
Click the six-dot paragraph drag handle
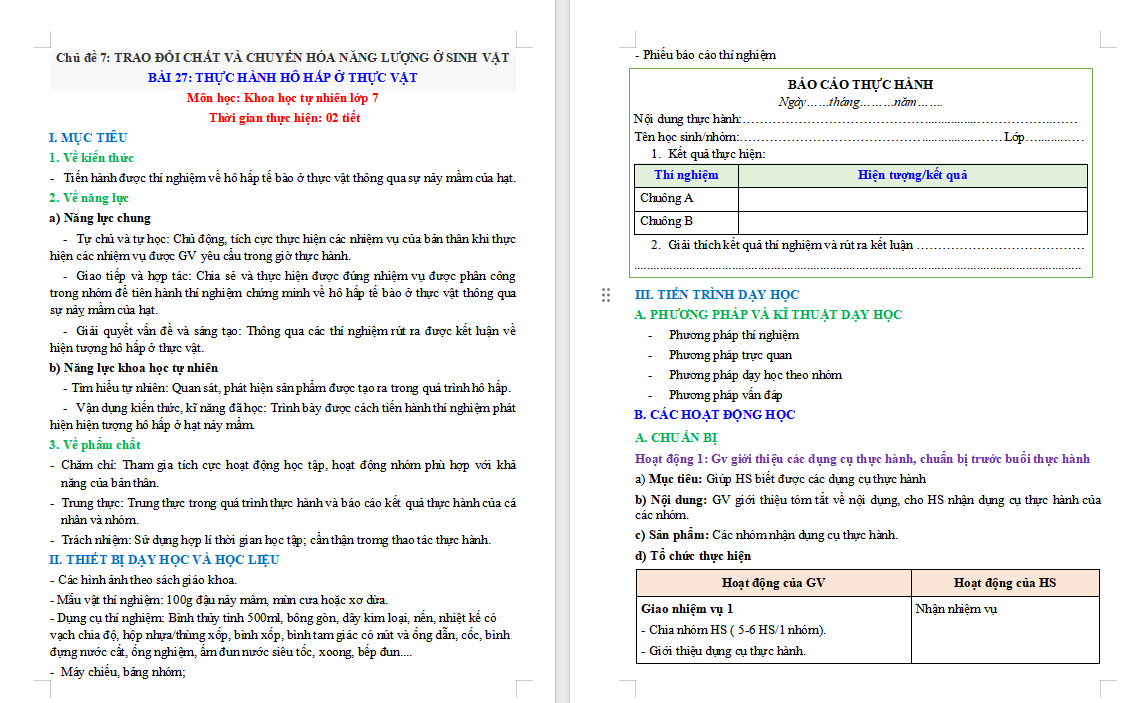(x=605, y=294)
